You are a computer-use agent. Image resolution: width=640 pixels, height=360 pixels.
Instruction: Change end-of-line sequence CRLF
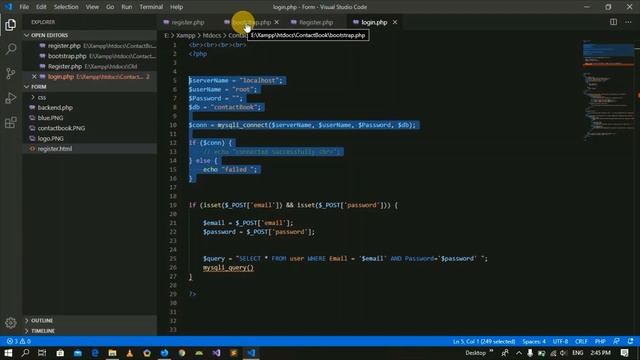[x=581, y=341]
